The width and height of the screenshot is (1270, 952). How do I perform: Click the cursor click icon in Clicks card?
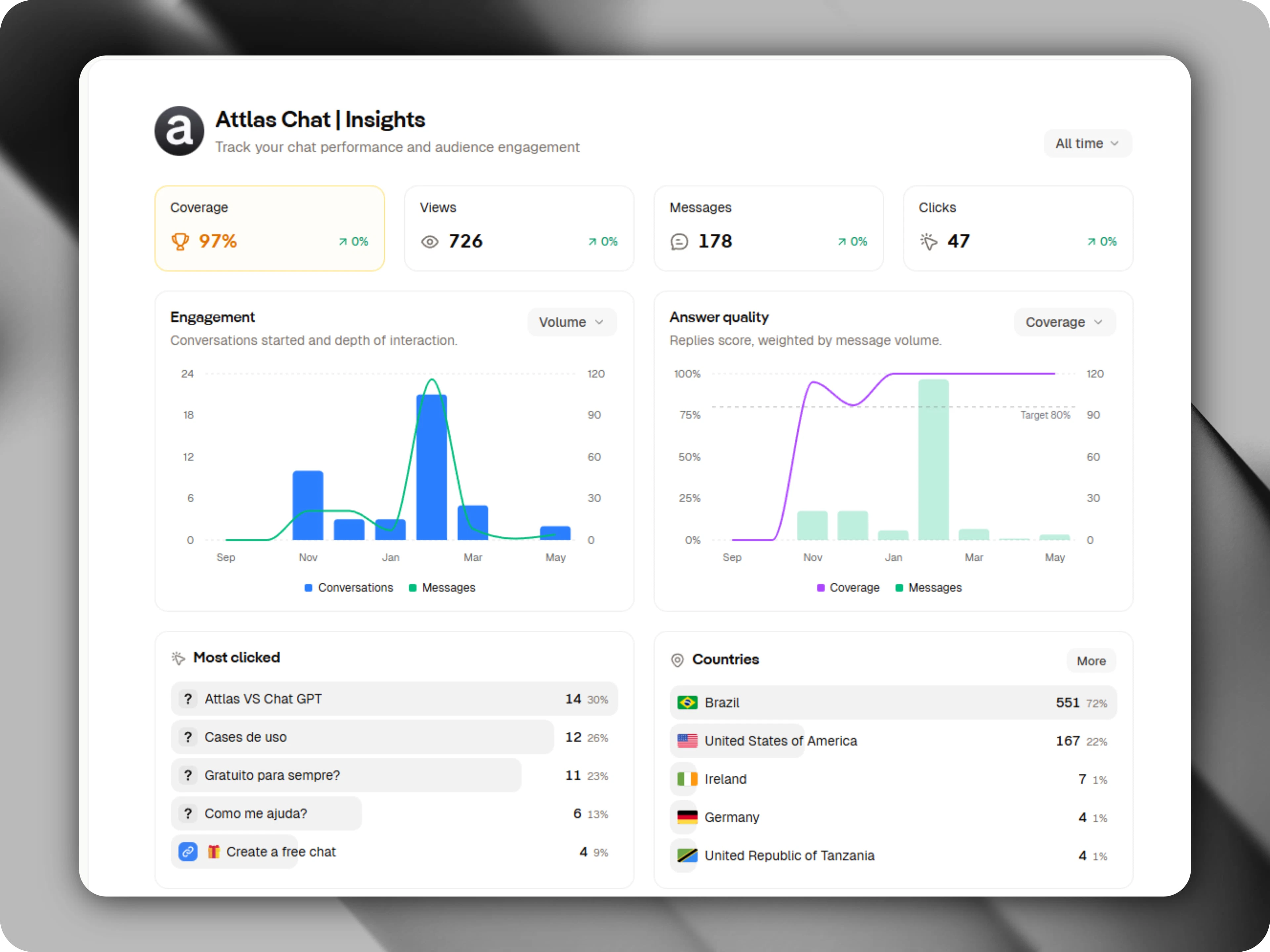tap(929, 242)
